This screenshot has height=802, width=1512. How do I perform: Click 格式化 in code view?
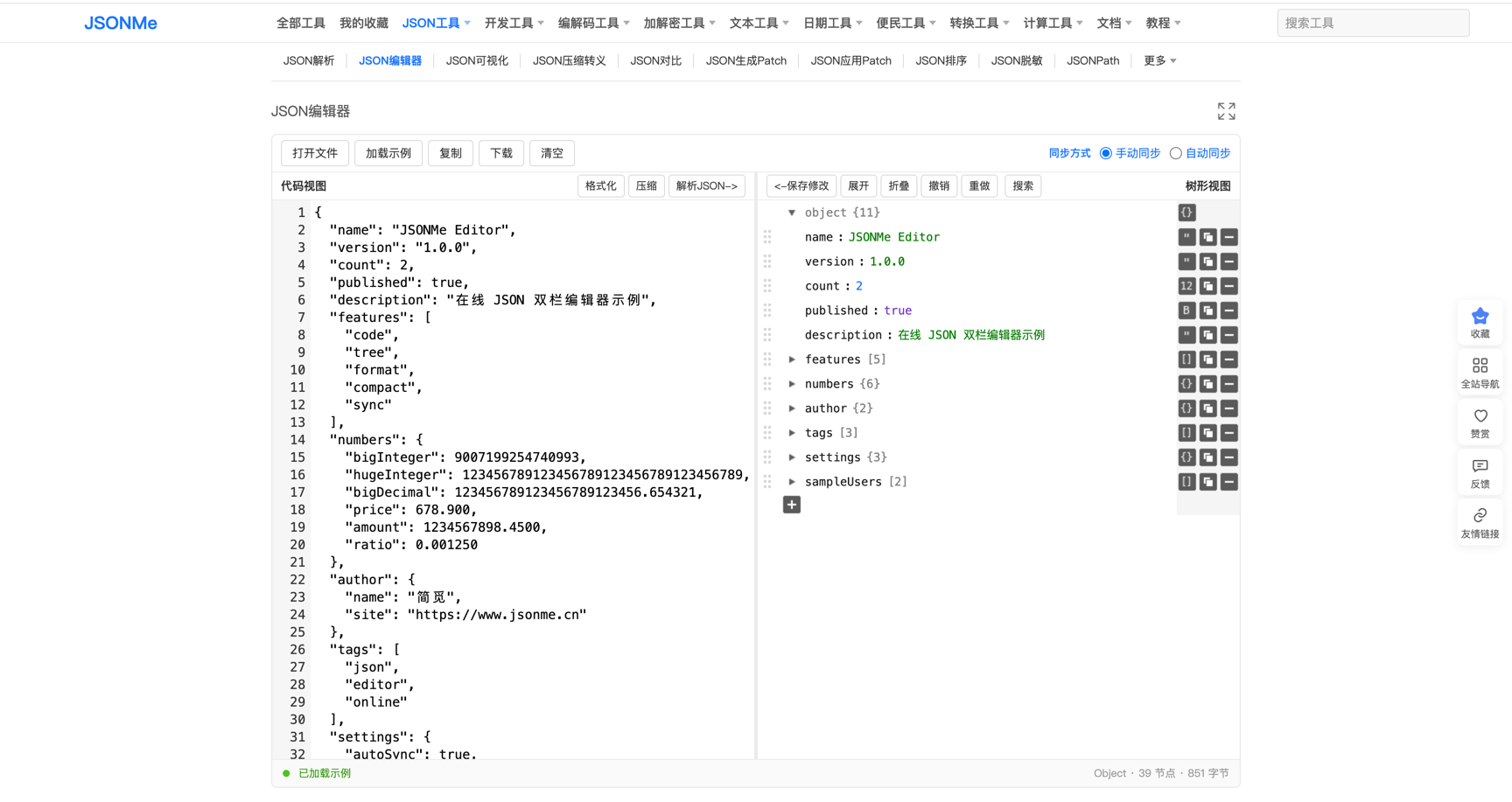(x=600, y=185)
